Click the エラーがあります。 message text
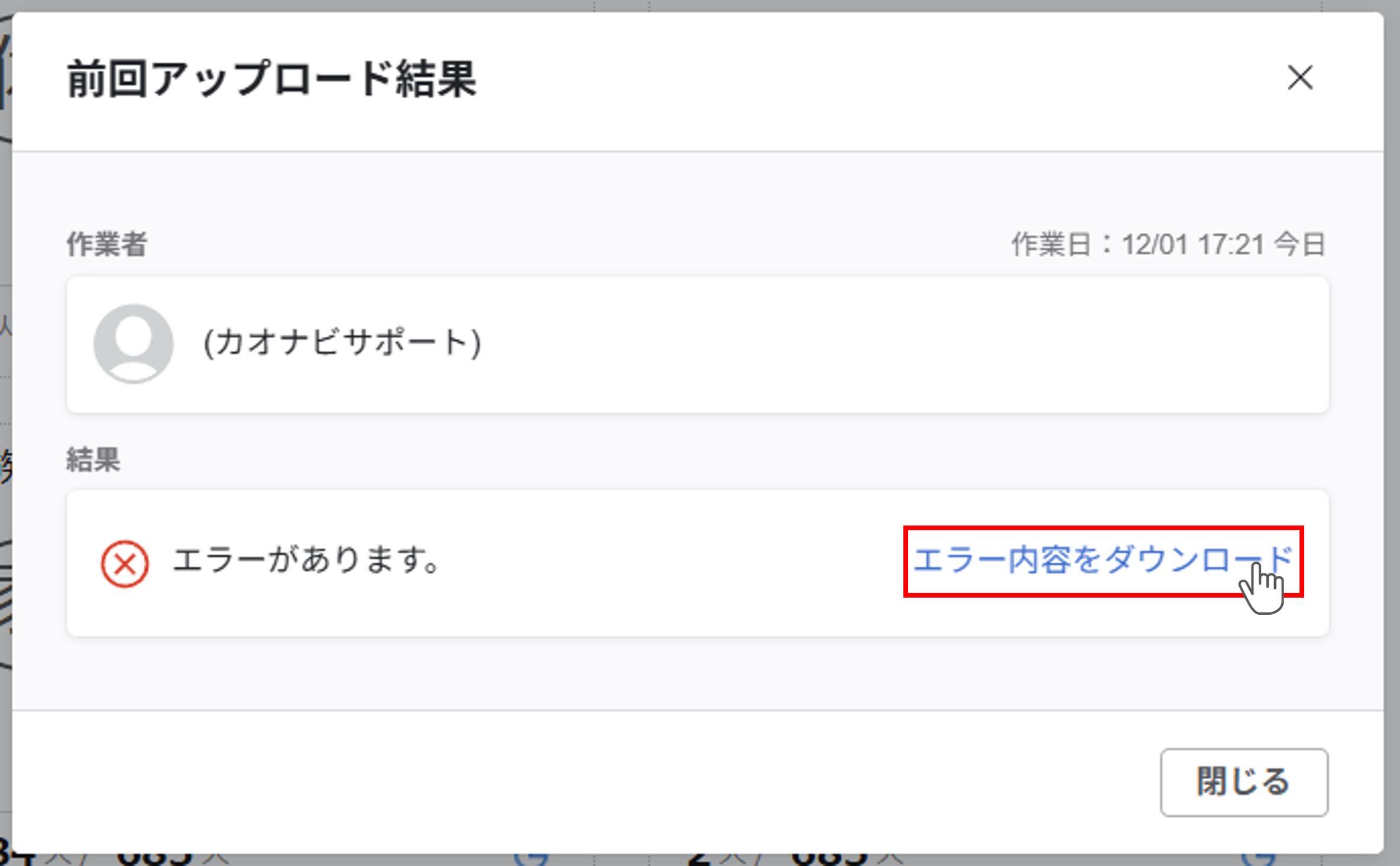 point(306,560)
